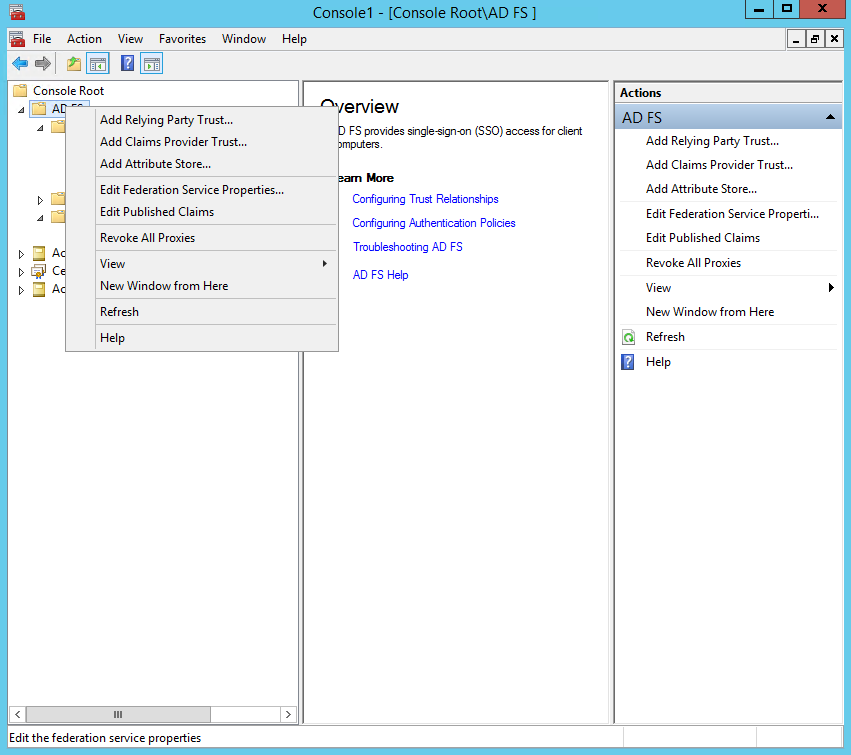Collapse the AD FS tree node

click(21, 109)
